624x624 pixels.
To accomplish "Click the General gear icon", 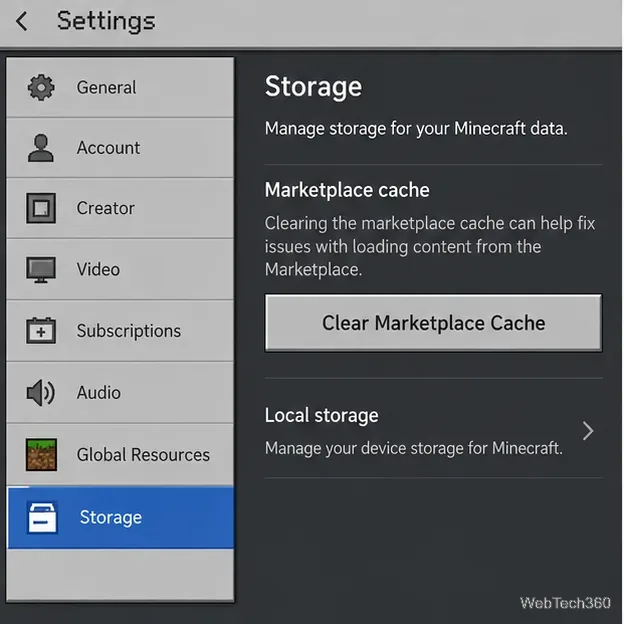I will tap(41, 88).
